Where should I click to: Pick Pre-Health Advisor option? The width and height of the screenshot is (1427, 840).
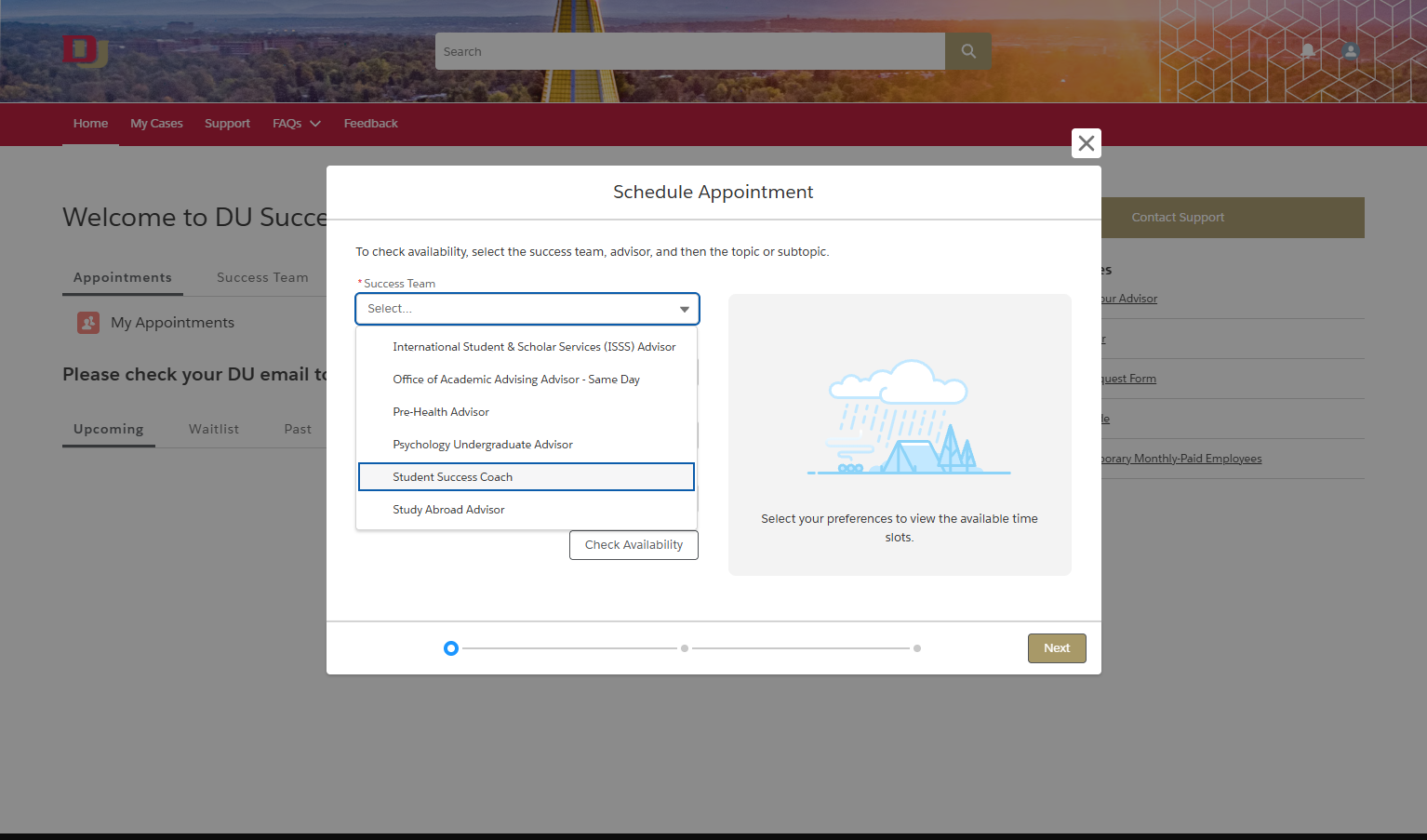click(x=527, y=412)
